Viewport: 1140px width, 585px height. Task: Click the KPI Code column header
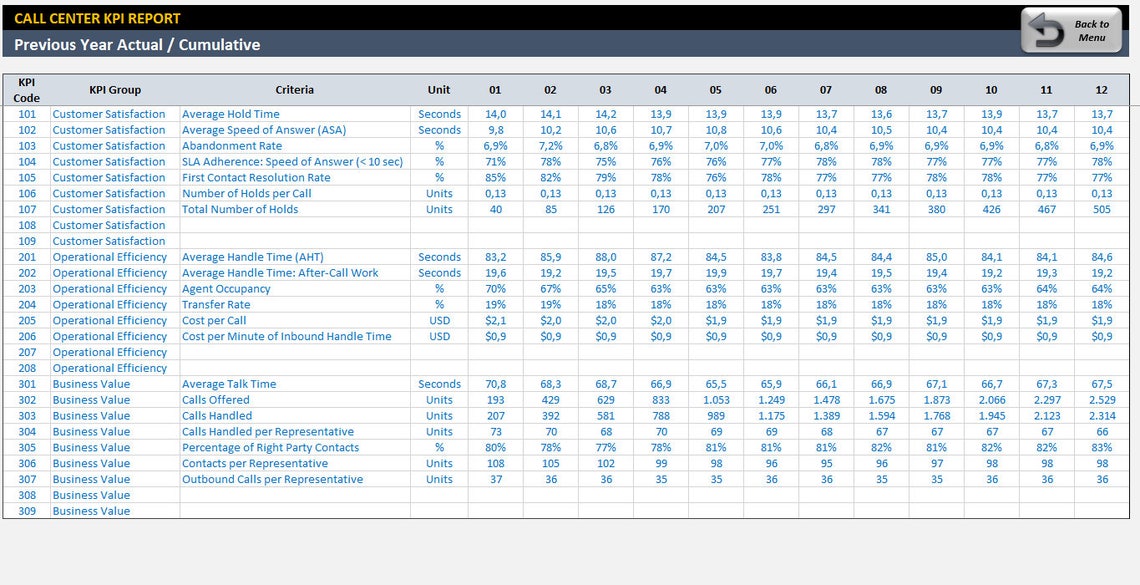25,88
